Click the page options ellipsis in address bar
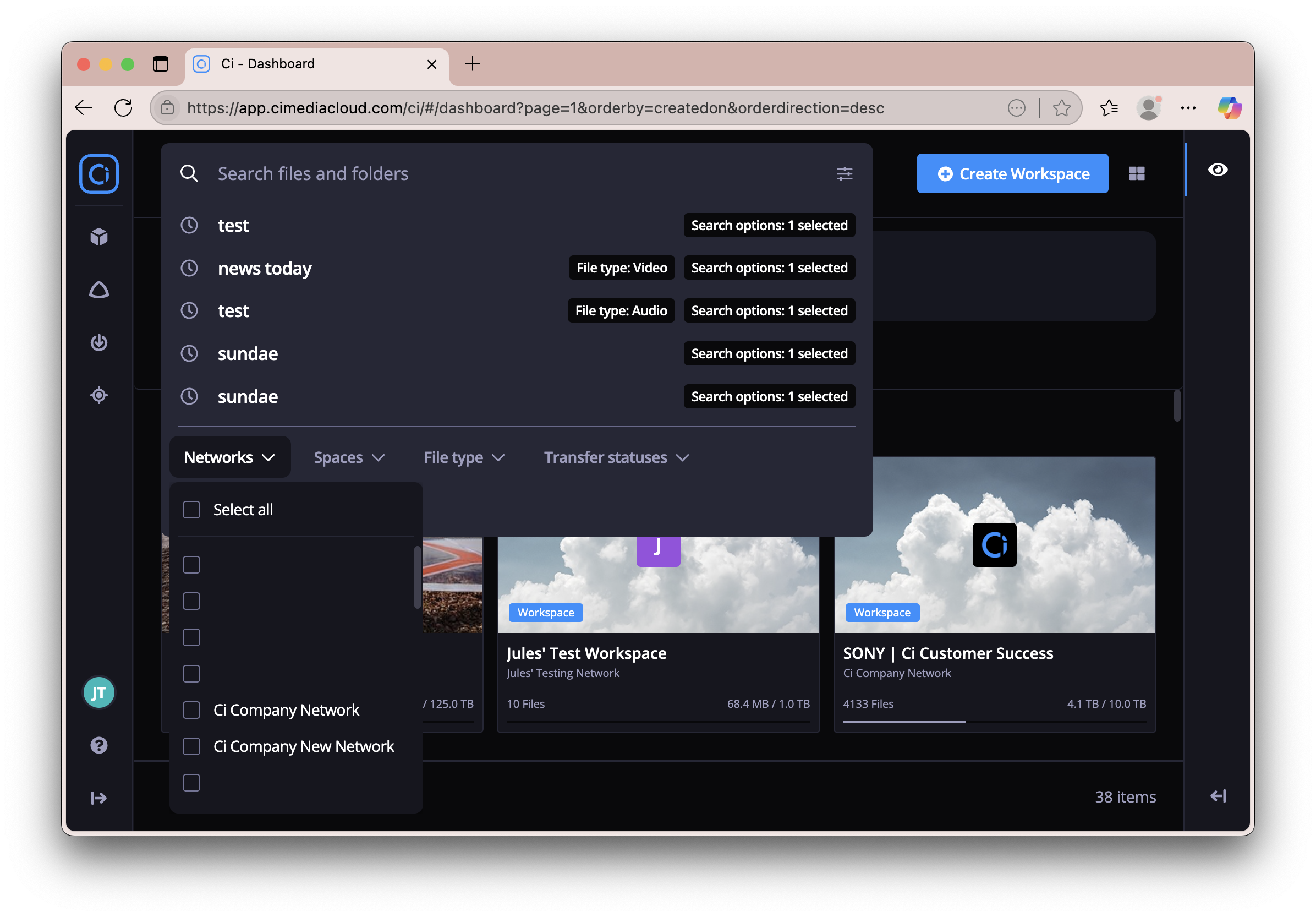 coord(1016,108)
